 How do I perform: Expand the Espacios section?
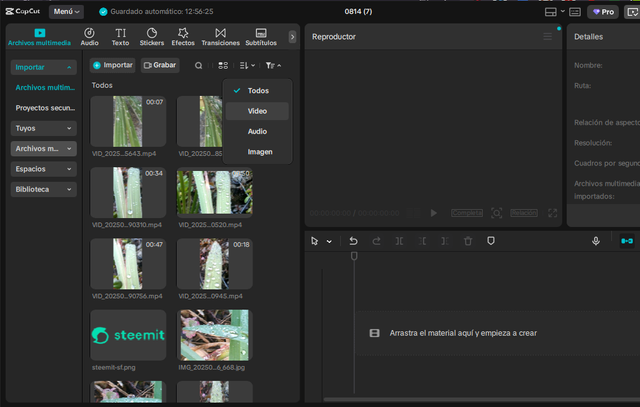click(44, 169)
